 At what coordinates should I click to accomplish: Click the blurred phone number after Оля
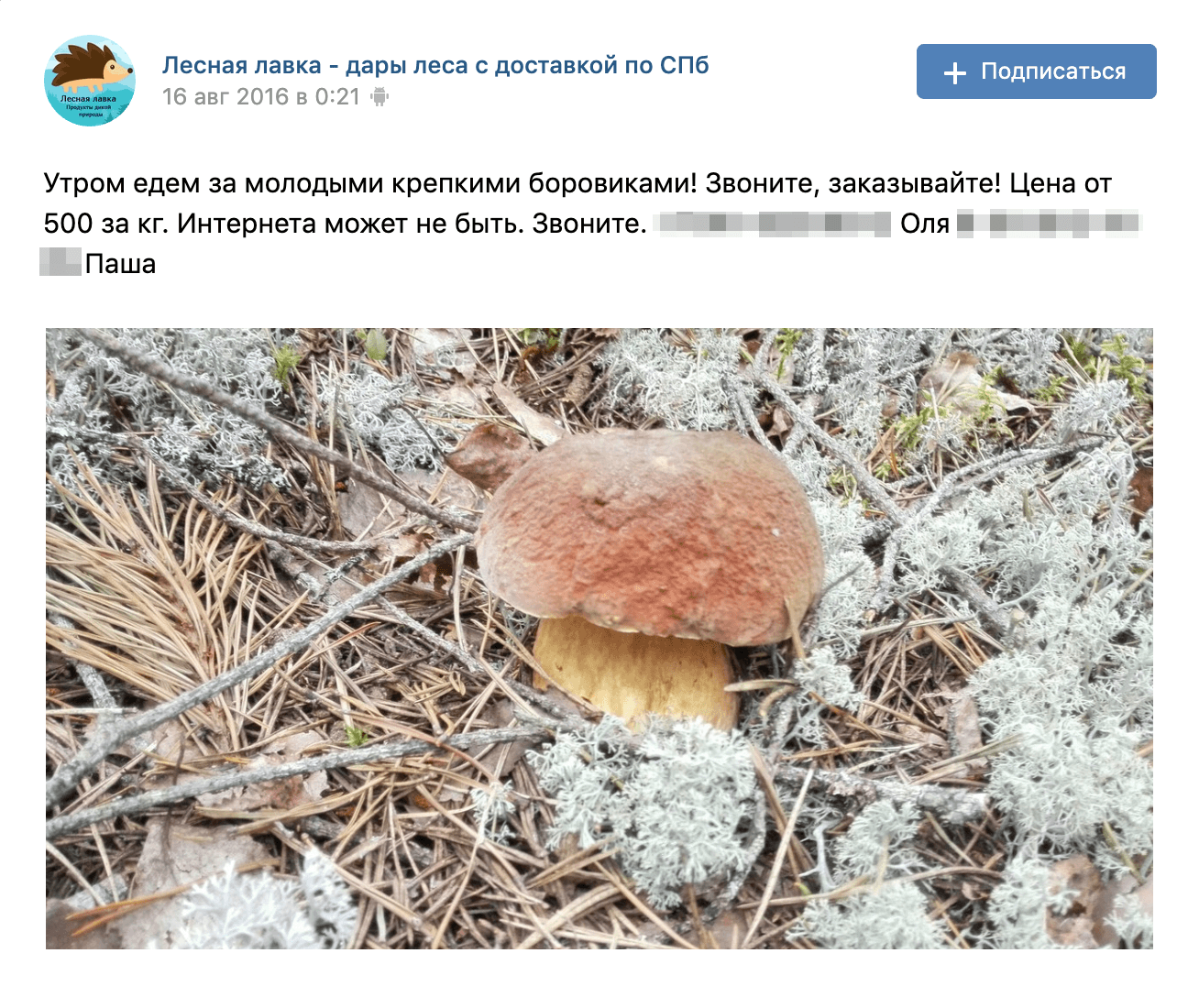pos(1049,224)
